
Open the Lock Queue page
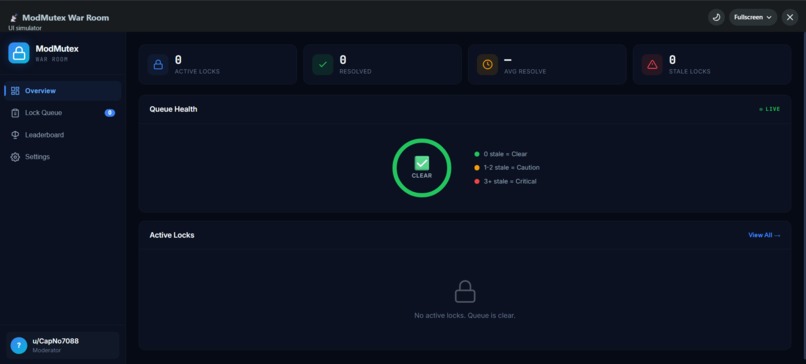coord(63,113)
